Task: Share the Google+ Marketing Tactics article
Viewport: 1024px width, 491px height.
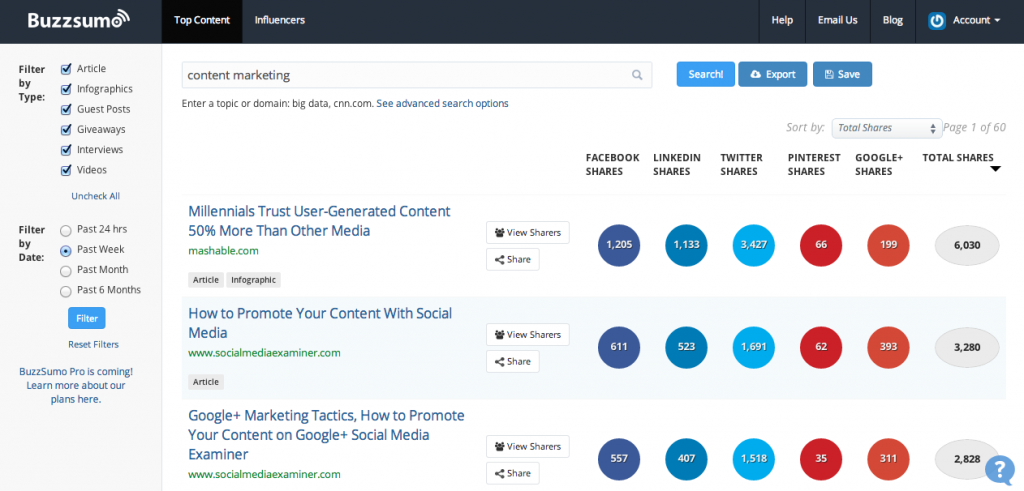Action: 513,473
